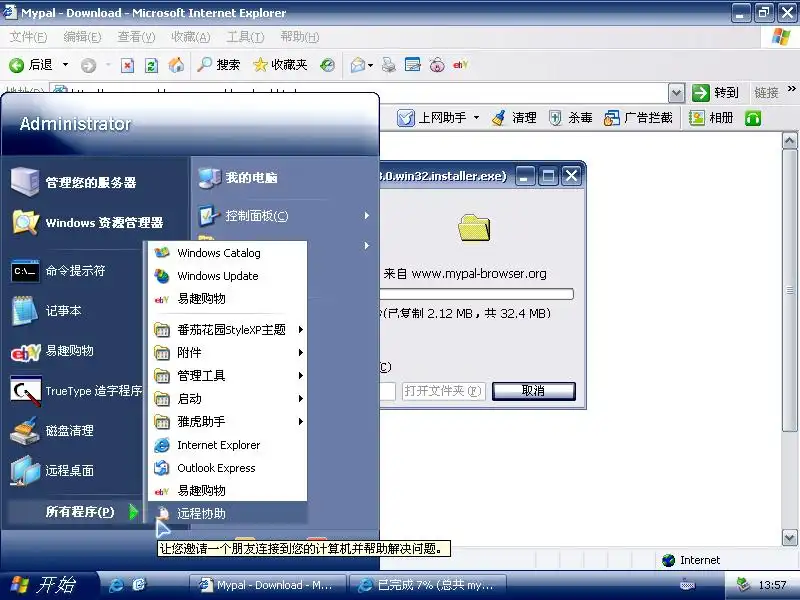Expand the 雅虎助手 folder
This screenshot has height=600, width=800.
(x=228, y=422)
